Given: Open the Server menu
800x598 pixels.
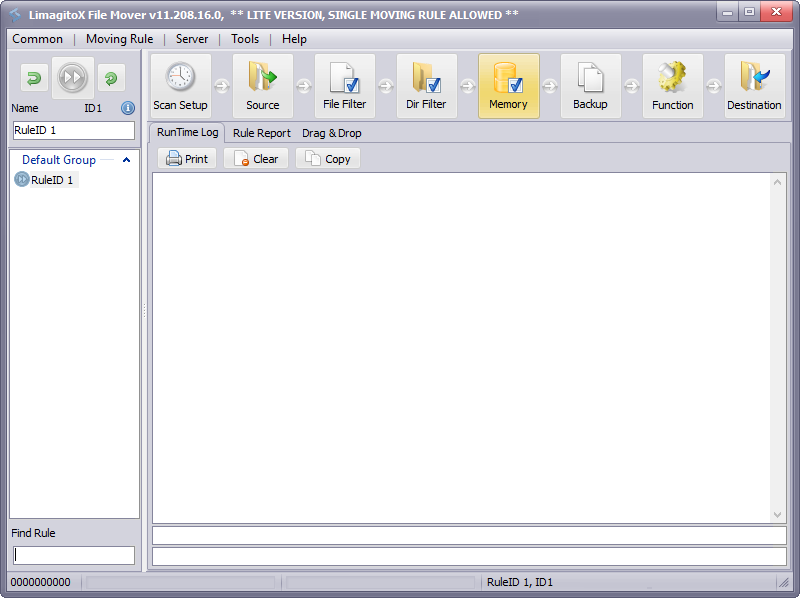Looking at the screenshot, I should (192, 39).
